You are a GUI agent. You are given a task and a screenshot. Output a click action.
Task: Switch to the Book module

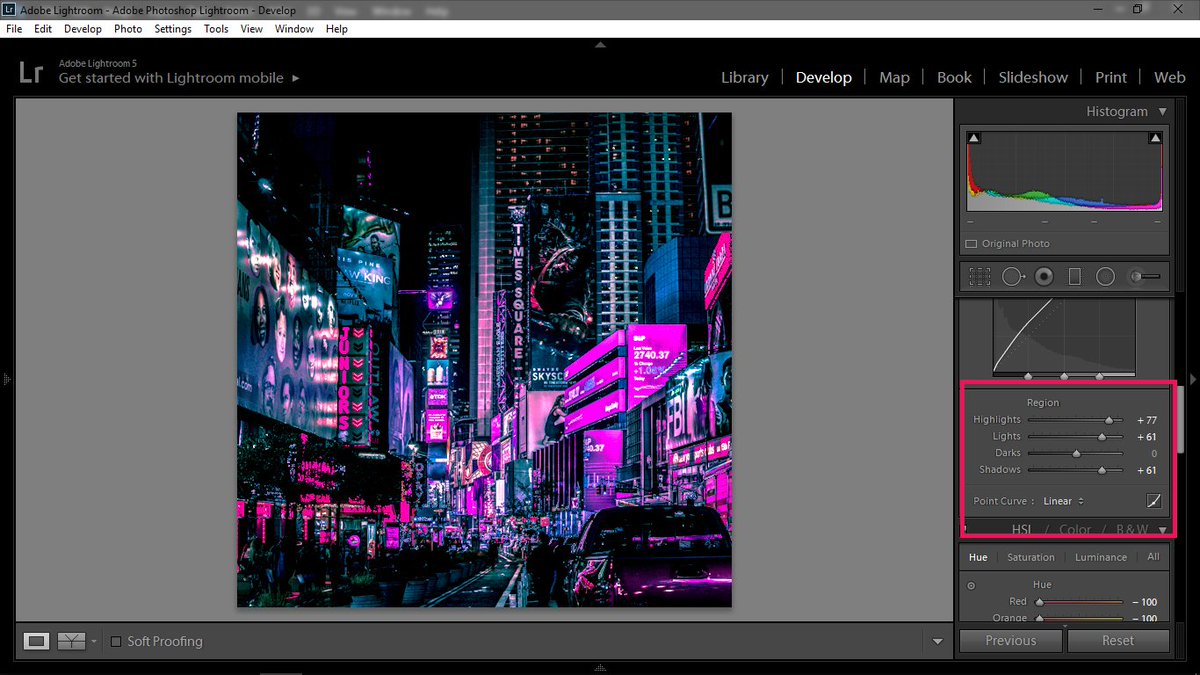coord(954,77)
